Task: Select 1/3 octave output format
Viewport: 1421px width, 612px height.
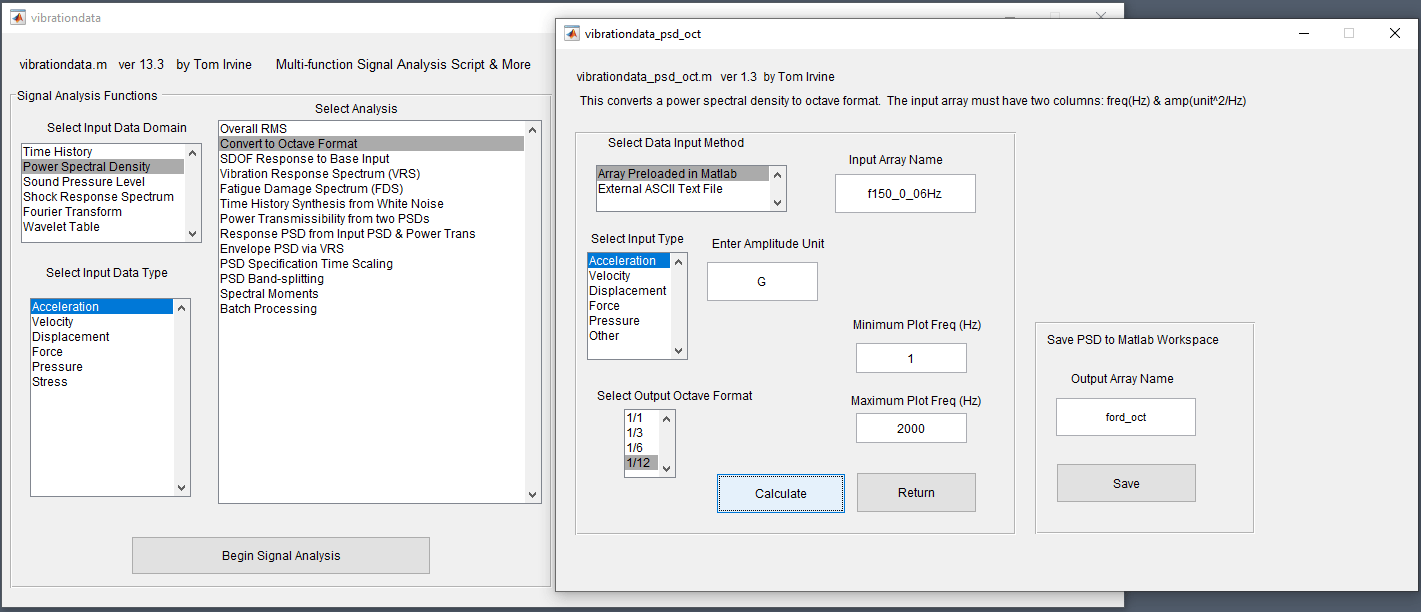Action: pyautogui.click(x=641, y=433)
